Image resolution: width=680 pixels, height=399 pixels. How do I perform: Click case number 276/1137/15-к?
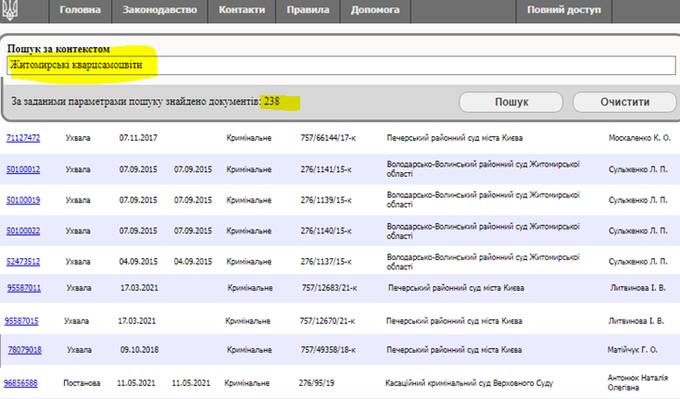pos(326,262)
